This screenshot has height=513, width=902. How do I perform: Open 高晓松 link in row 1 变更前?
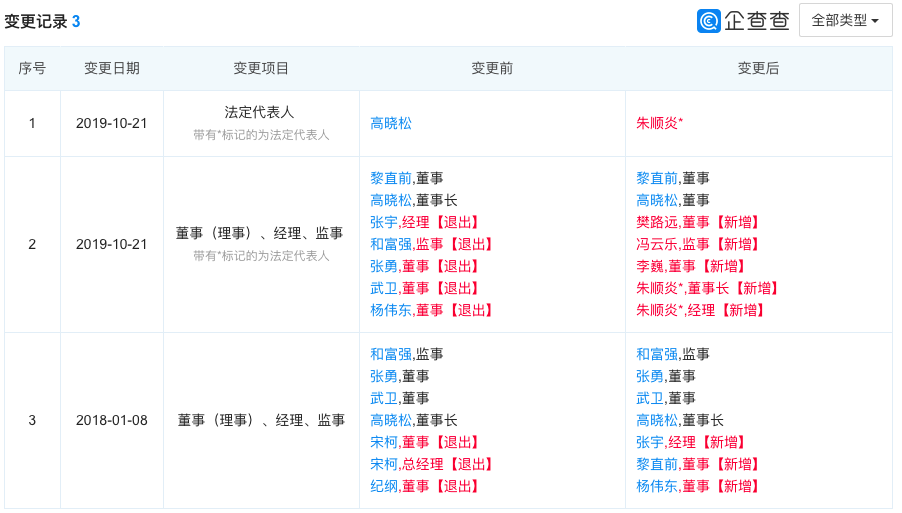pos(391,123)
